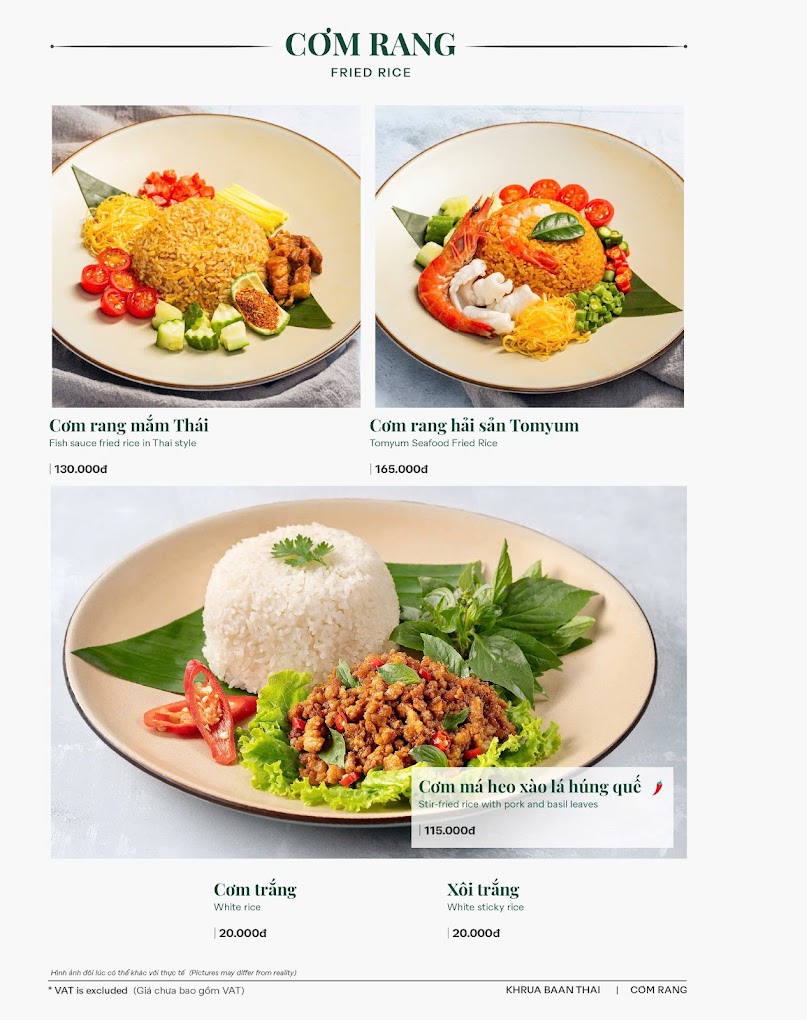Screen dimensions: 807x1020
Task: Click the Cơm trắng item name
Action: pyautogui.click(x=255, y=889)
